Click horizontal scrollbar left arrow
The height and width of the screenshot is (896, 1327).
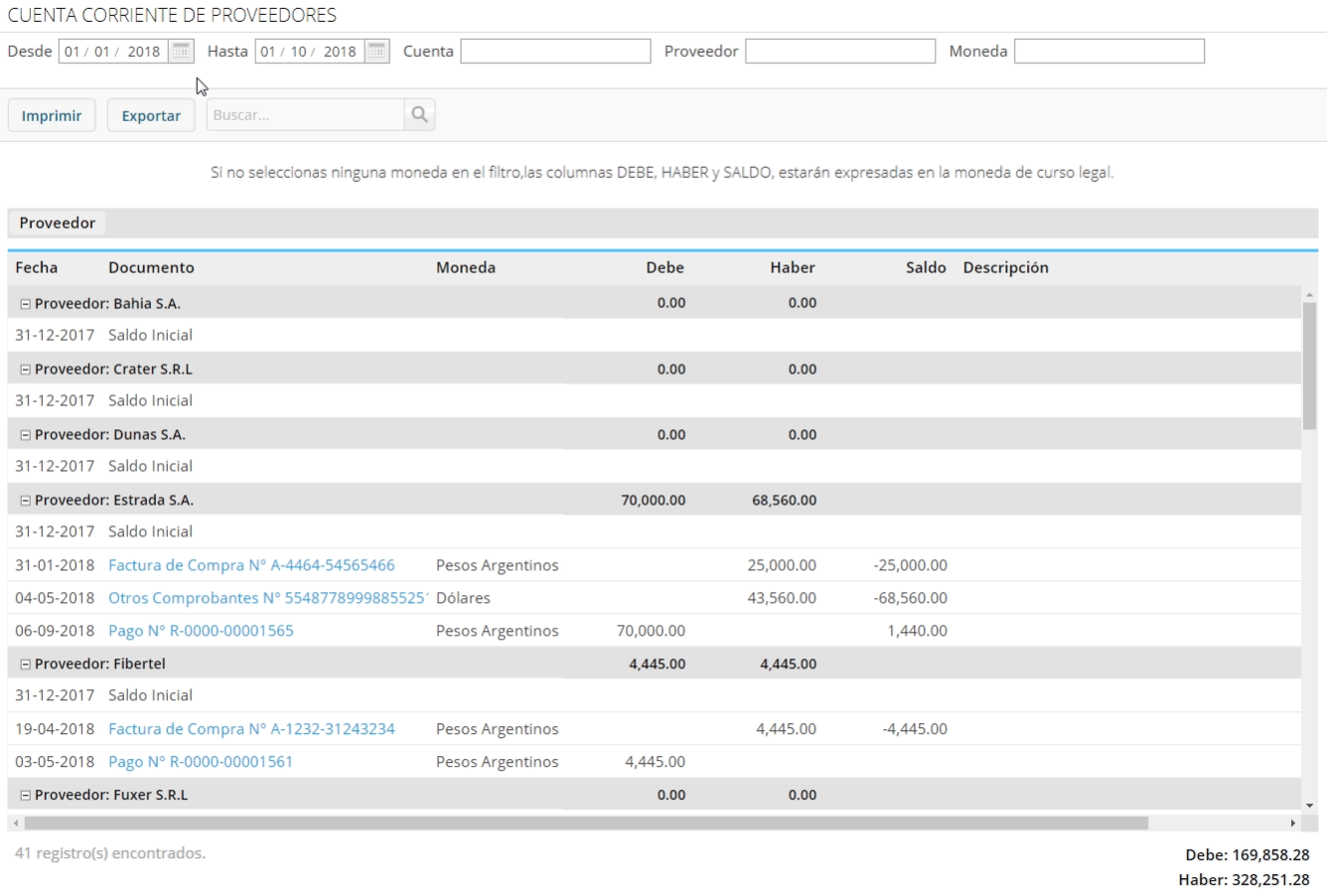click(x=15, y=823)
